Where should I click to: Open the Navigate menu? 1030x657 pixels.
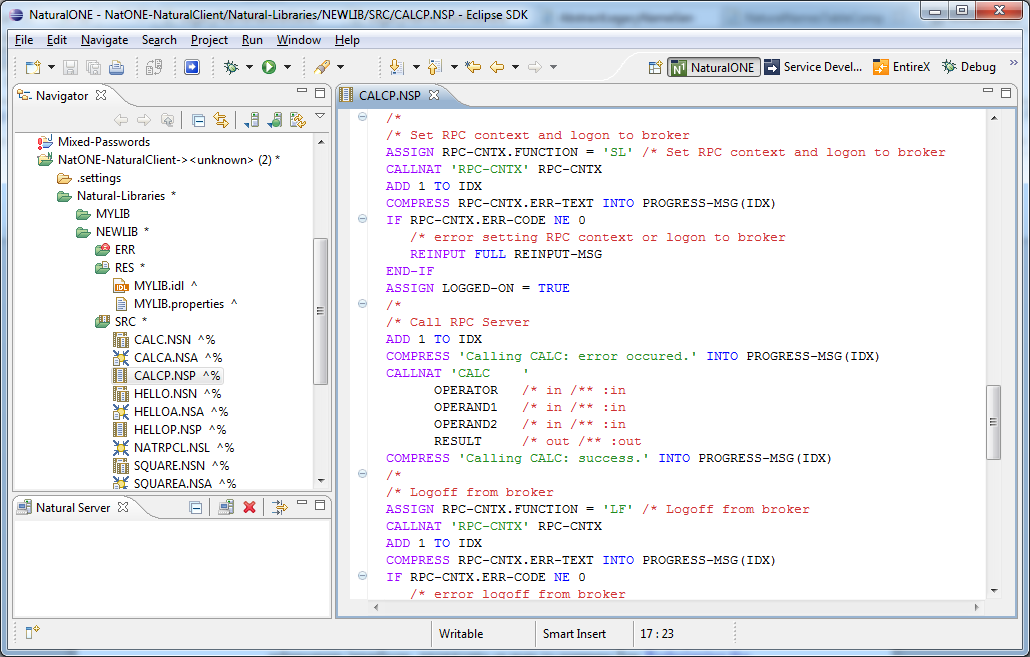coord(104,40)
